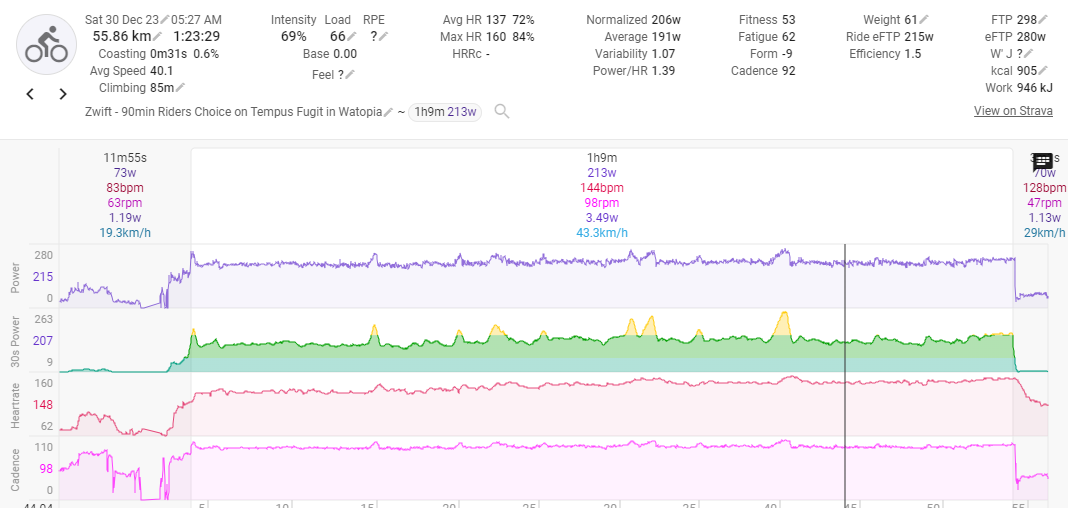Image resolution: width=1068 pixels, height=508 pixels.
Task: Edit the 55.86 km distance pencil
Action: [x=157, y=37]
